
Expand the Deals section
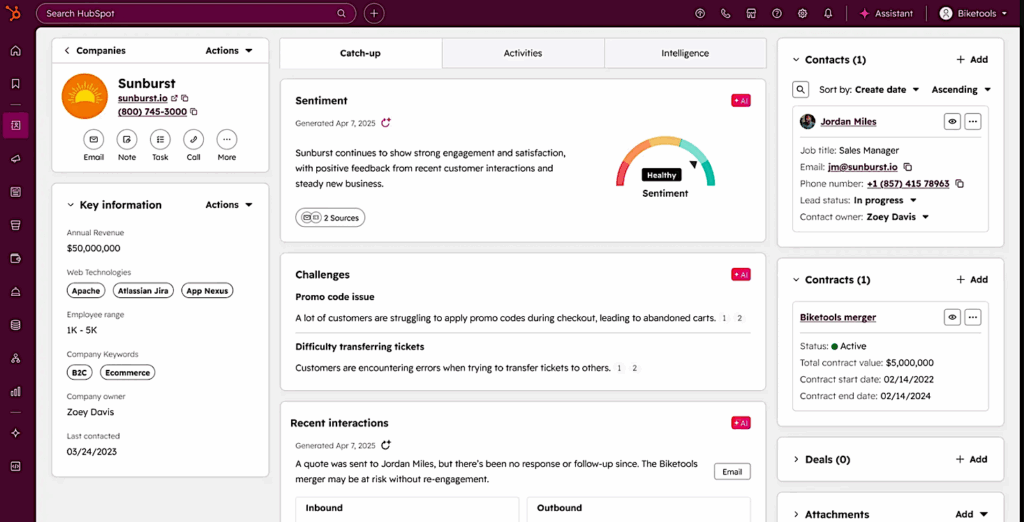point(796,460)
